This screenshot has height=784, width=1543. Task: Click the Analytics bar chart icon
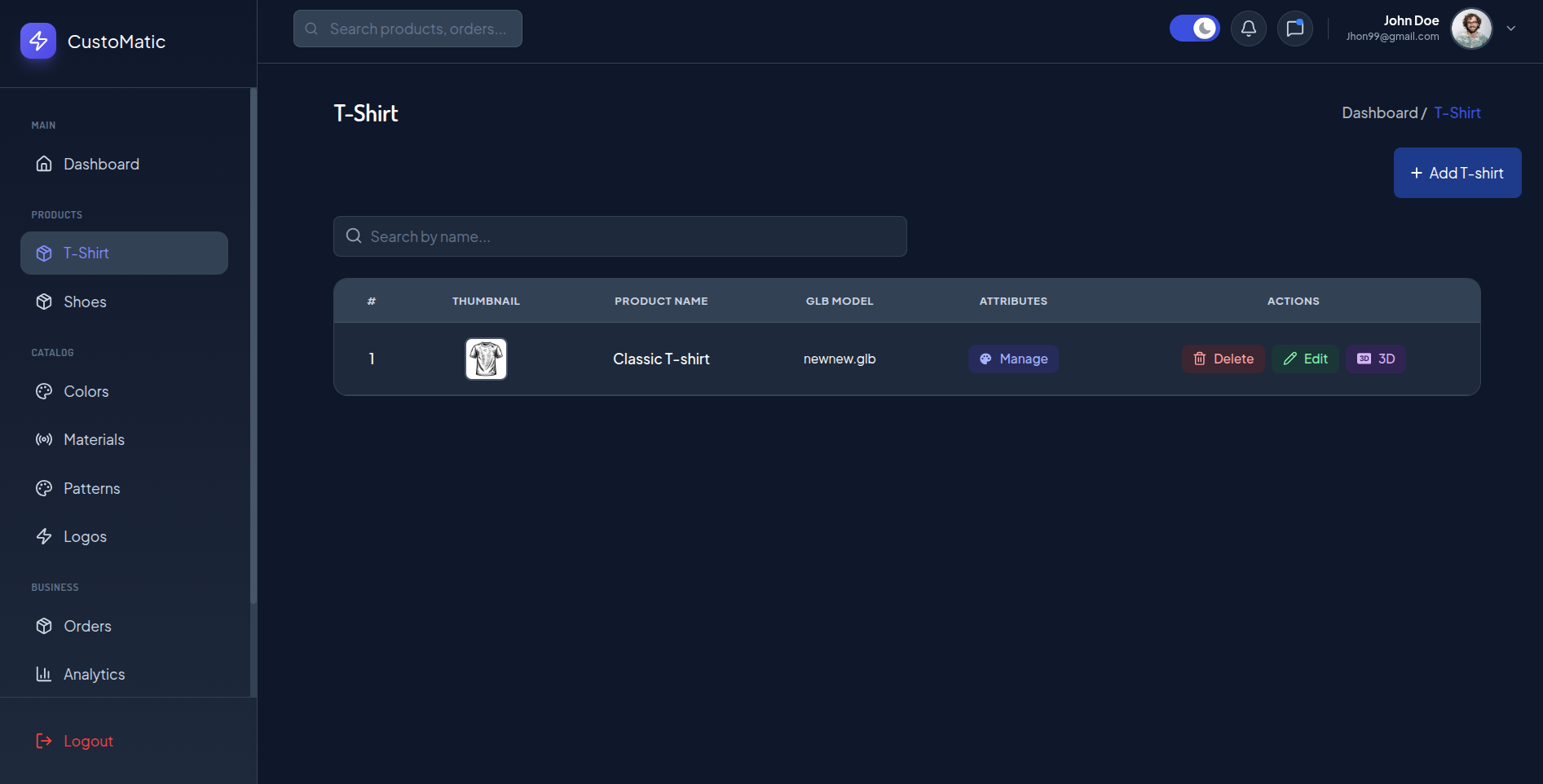[x=44, y=674]
